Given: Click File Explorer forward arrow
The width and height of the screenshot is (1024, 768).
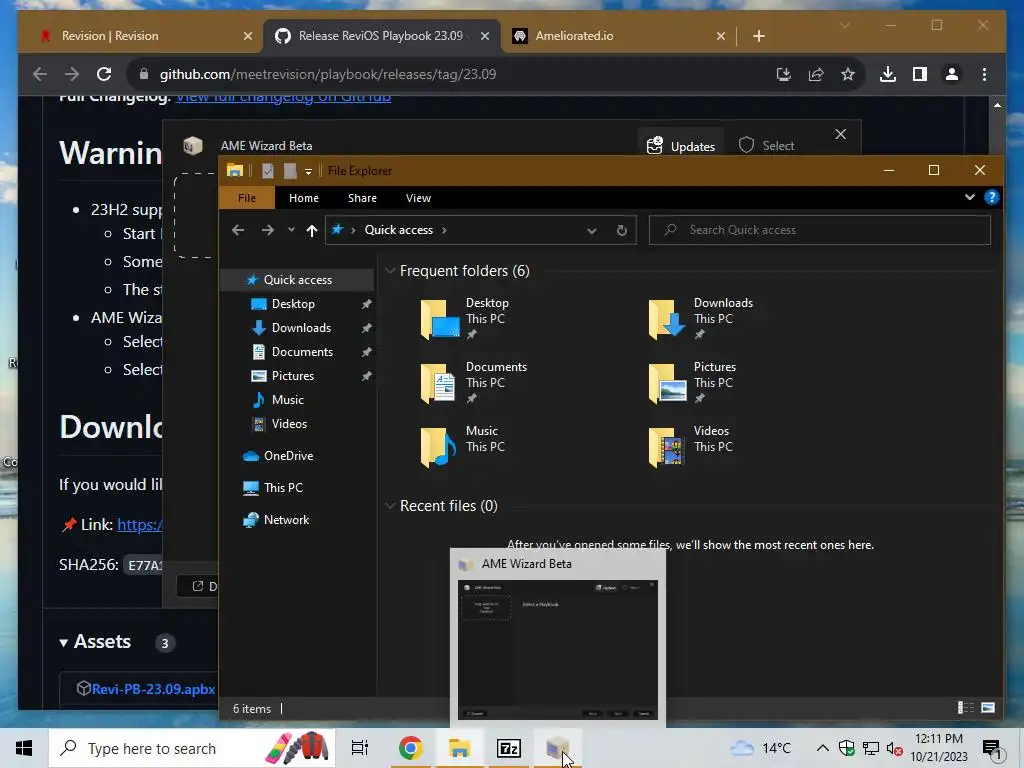Looking at the screenshot, I should tap(268, 230).
